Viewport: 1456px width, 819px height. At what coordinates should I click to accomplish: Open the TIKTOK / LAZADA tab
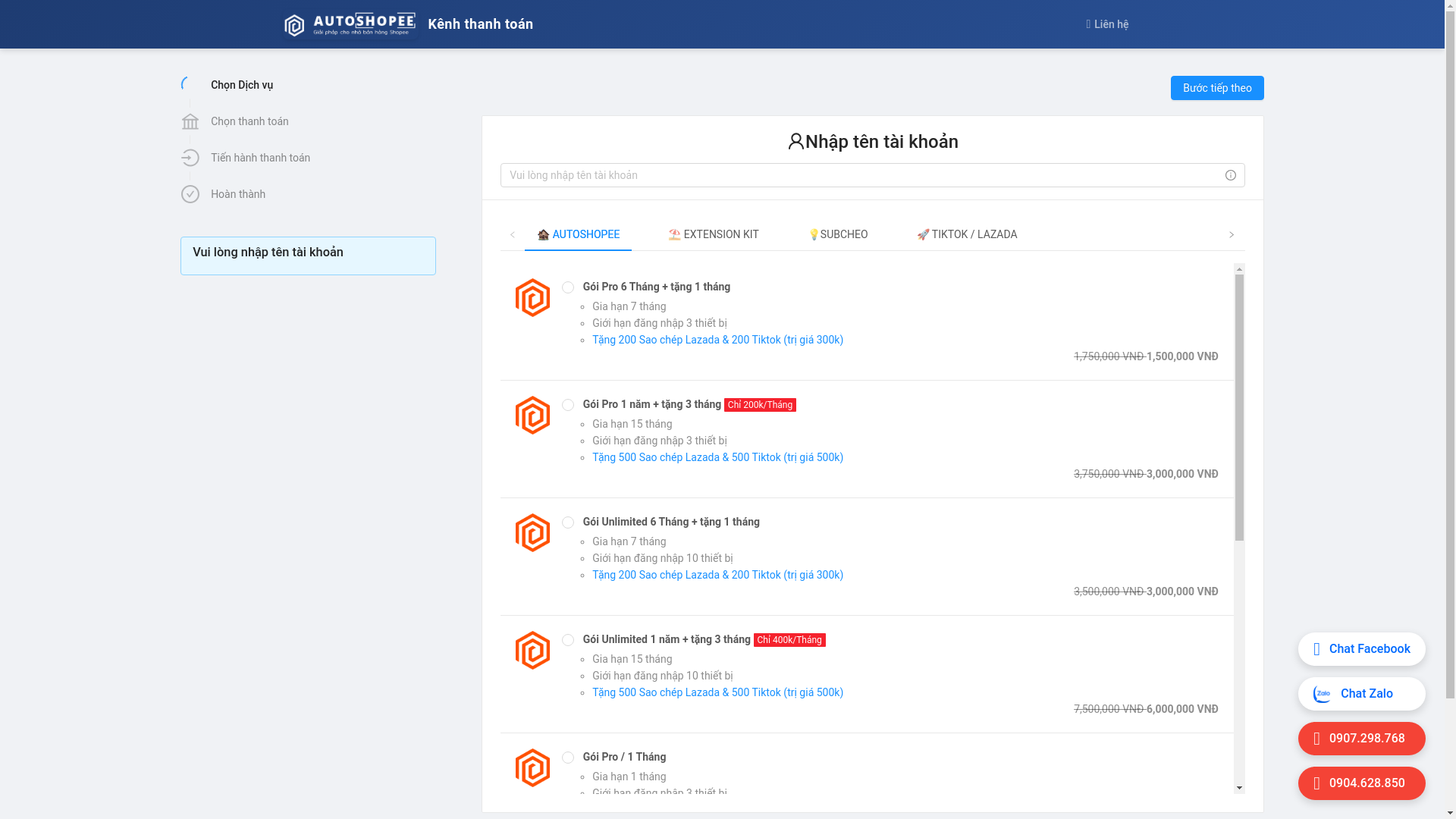[x=967, y=234]
